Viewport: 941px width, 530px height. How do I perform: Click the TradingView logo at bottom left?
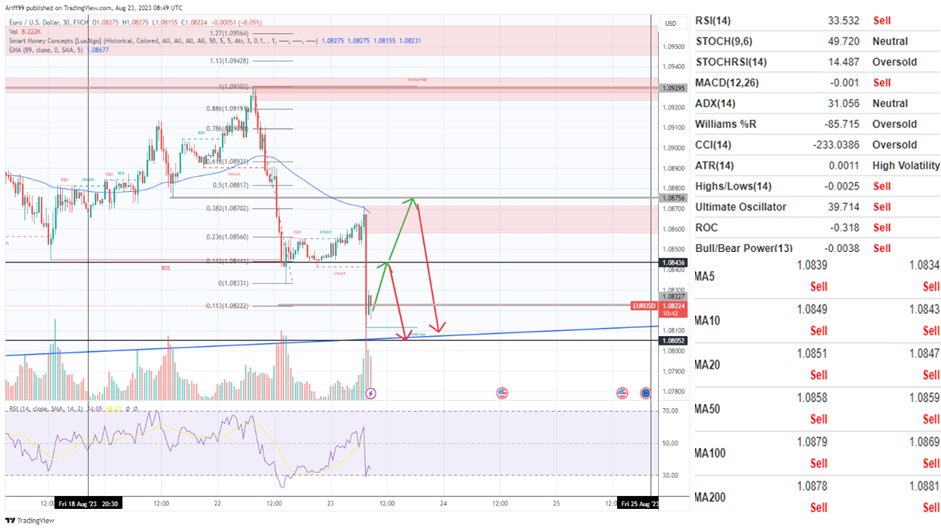(30, 521)
